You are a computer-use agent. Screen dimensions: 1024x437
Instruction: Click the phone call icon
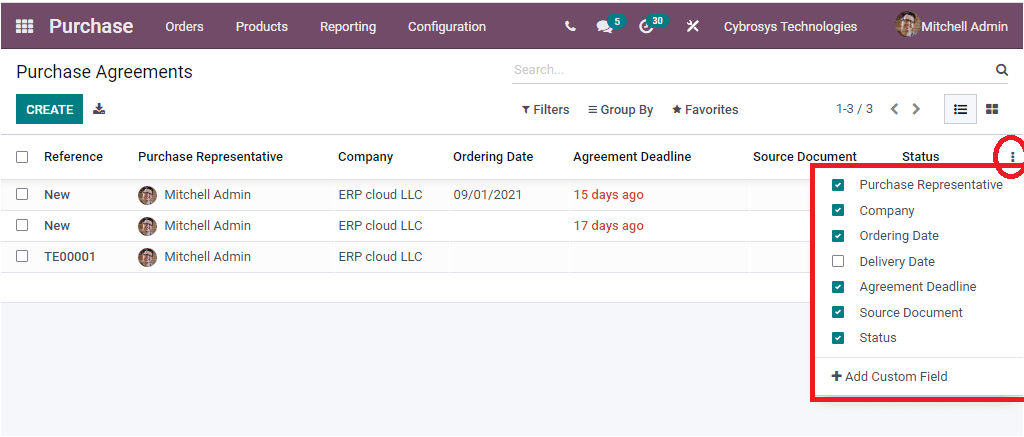point(570,27)
